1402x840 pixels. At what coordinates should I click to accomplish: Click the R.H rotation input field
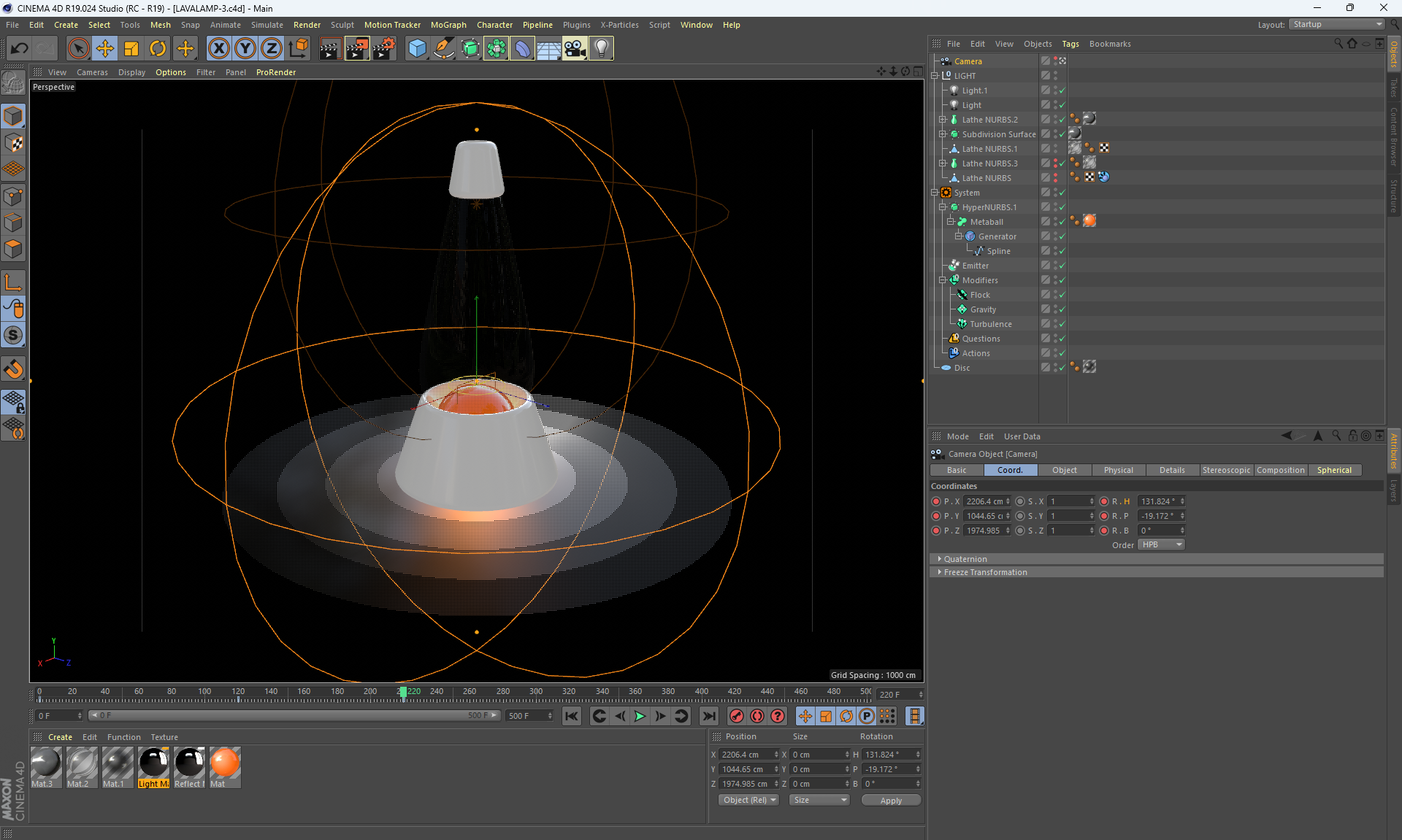point(1157,501)
